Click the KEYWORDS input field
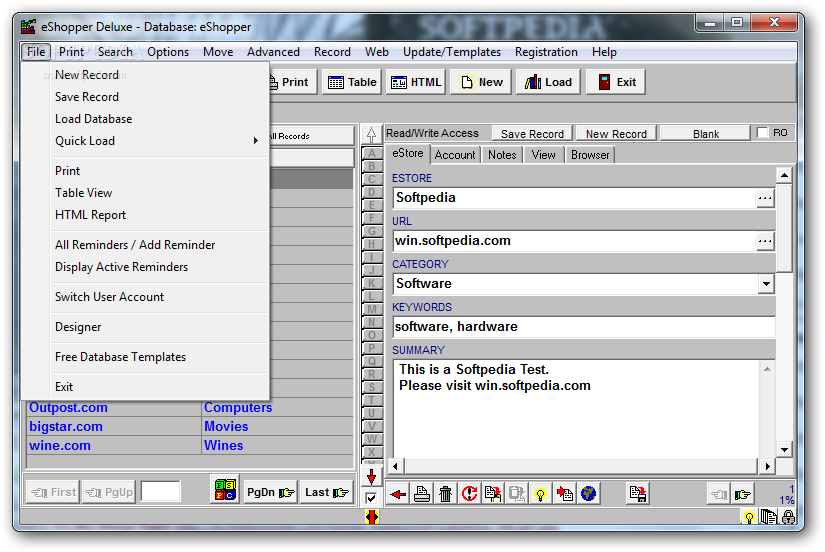Screen dimensions: 825x552 click(584, 327)
